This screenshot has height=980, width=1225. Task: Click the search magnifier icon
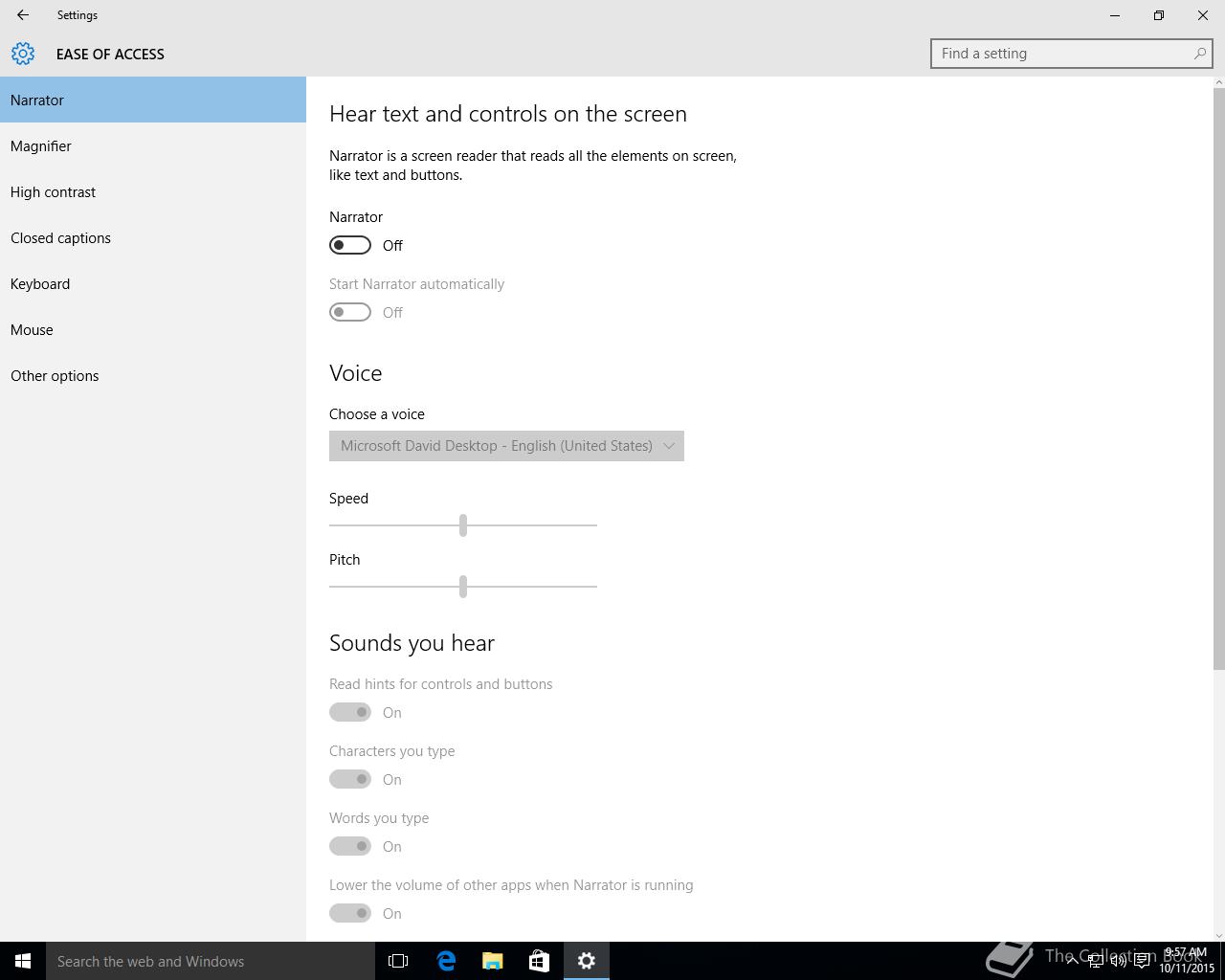click(x=1199, y=54)
